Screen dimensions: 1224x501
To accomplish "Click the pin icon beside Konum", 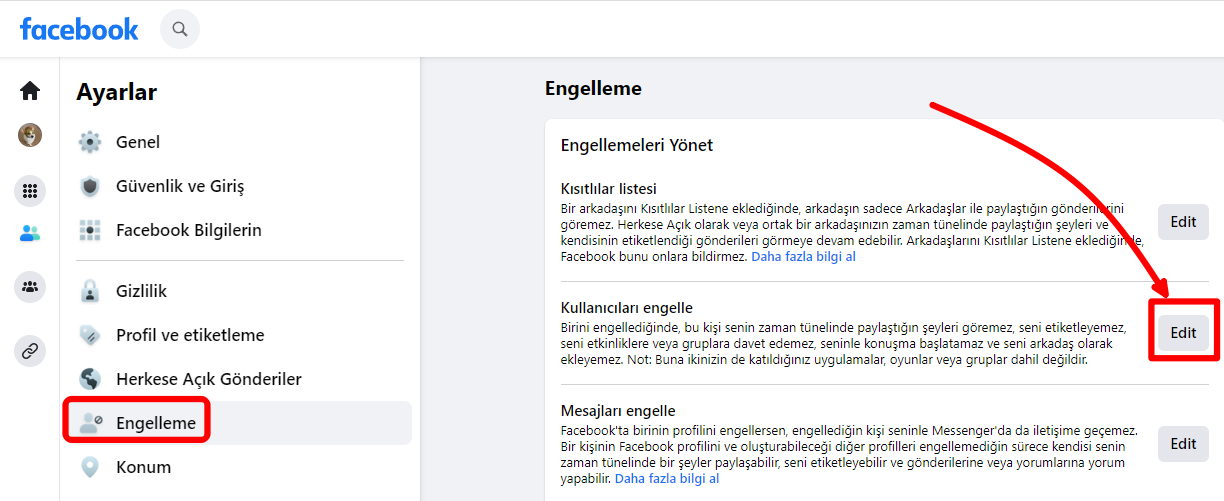I will click(x=90, y=467).
